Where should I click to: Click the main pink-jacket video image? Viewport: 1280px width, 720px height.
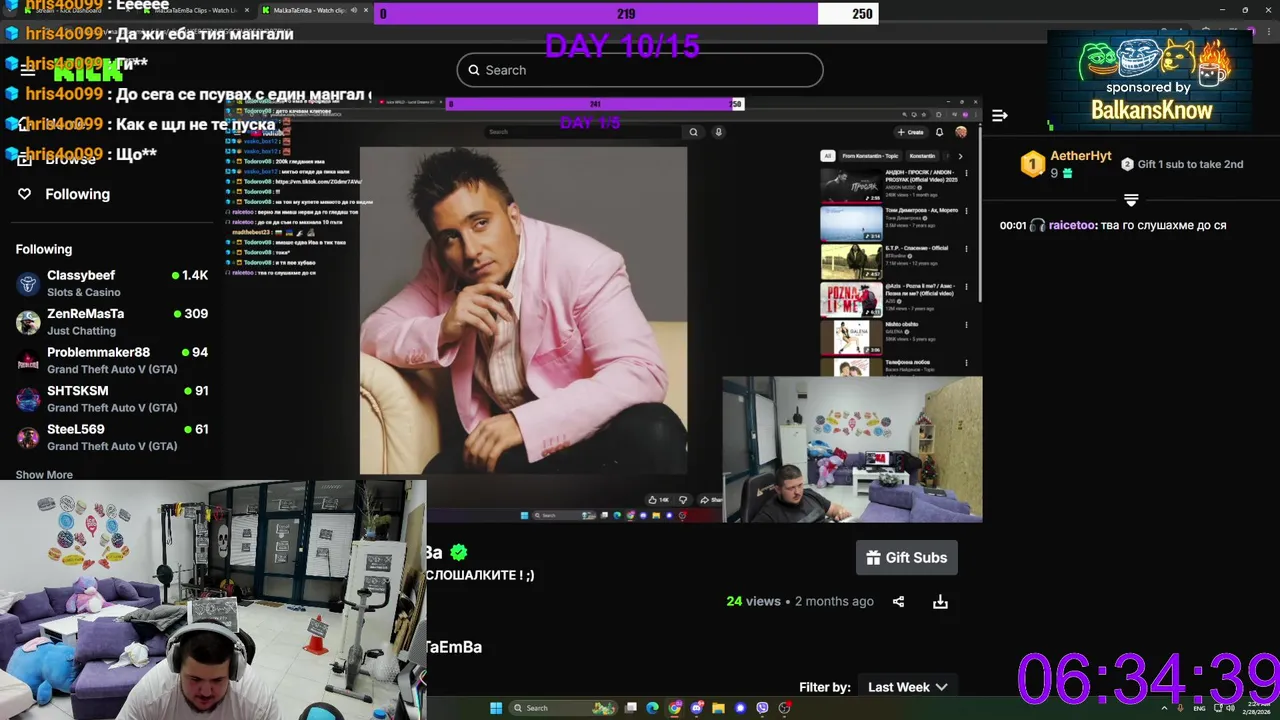523,310
